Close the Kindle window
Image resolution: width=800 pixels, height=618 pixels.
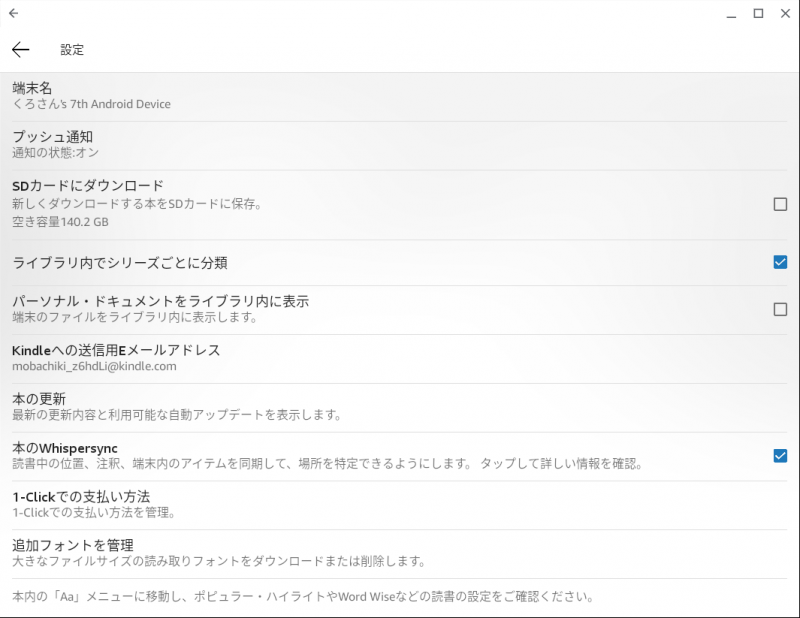pos(785,14)
